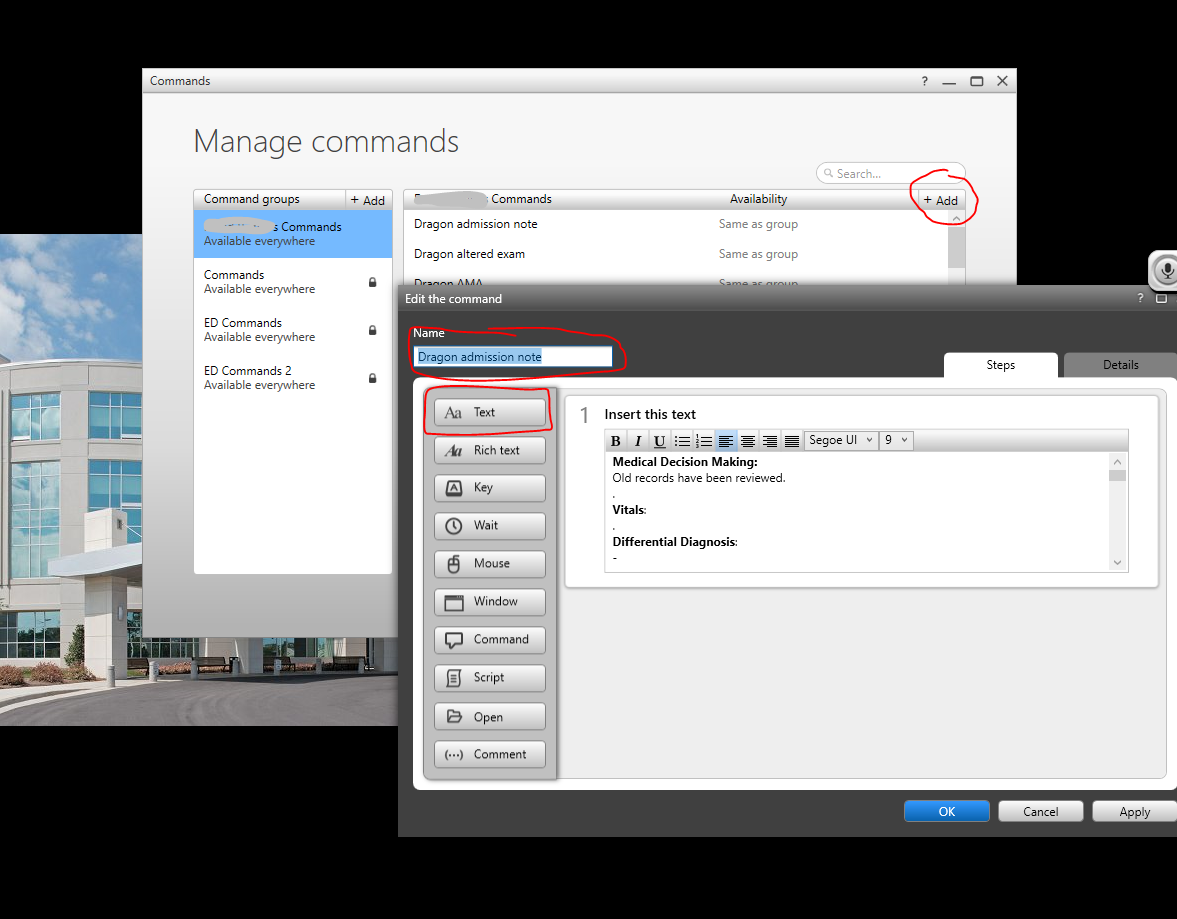Center align the text
Viewport: 1177px width, 919px height.
click(x=748, y=441)
